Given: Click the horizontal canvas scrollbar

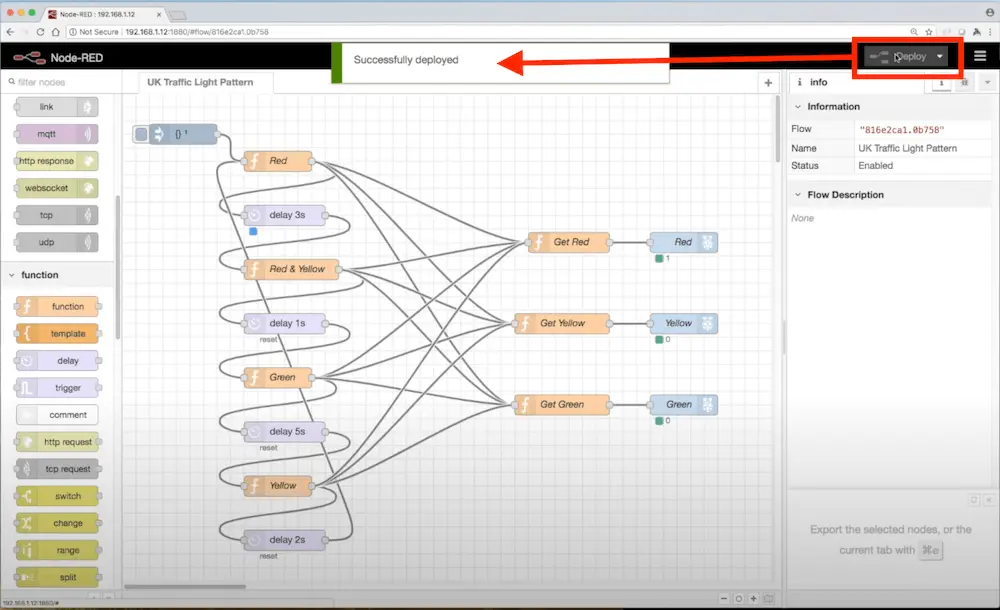Looking at the screenshot, I should tap(185, 587).
